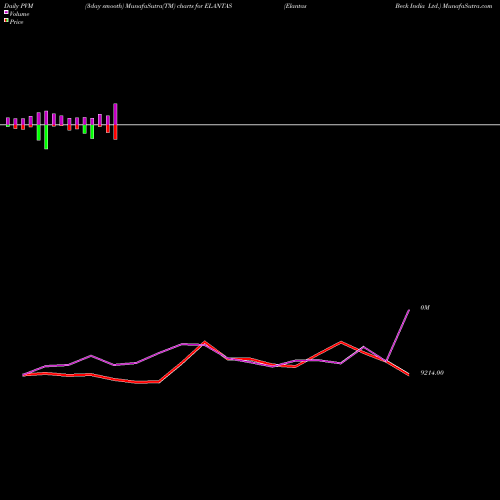Click the longest green bar below baseline
Viewport: 500px width, 500px height.
click(x=46, y=137)
